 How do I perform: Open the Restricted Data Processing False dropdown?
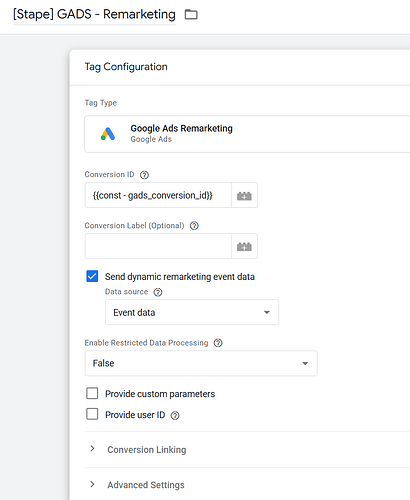click(201, 363)
